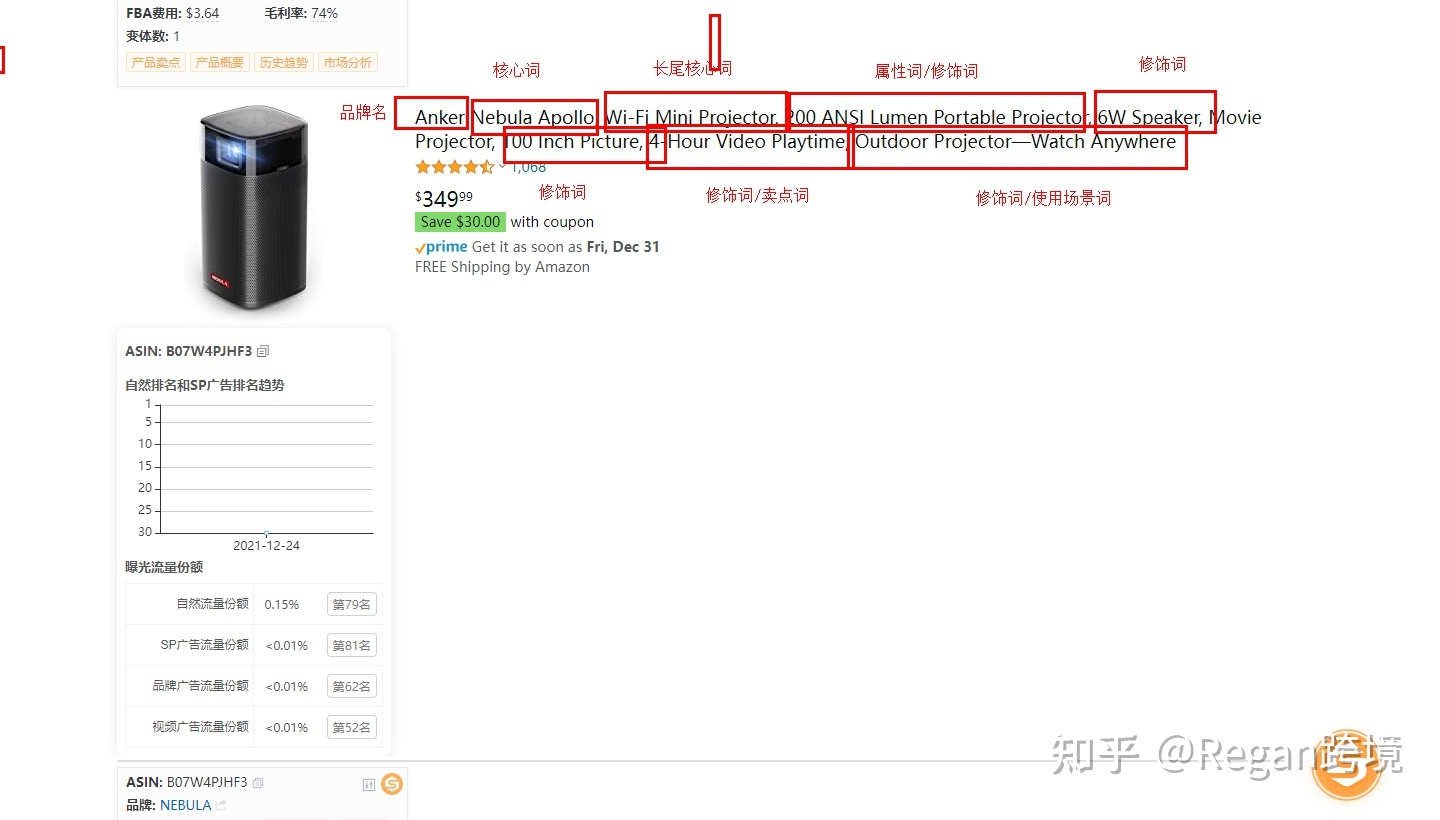Click the NEBULA brand link

185,805
